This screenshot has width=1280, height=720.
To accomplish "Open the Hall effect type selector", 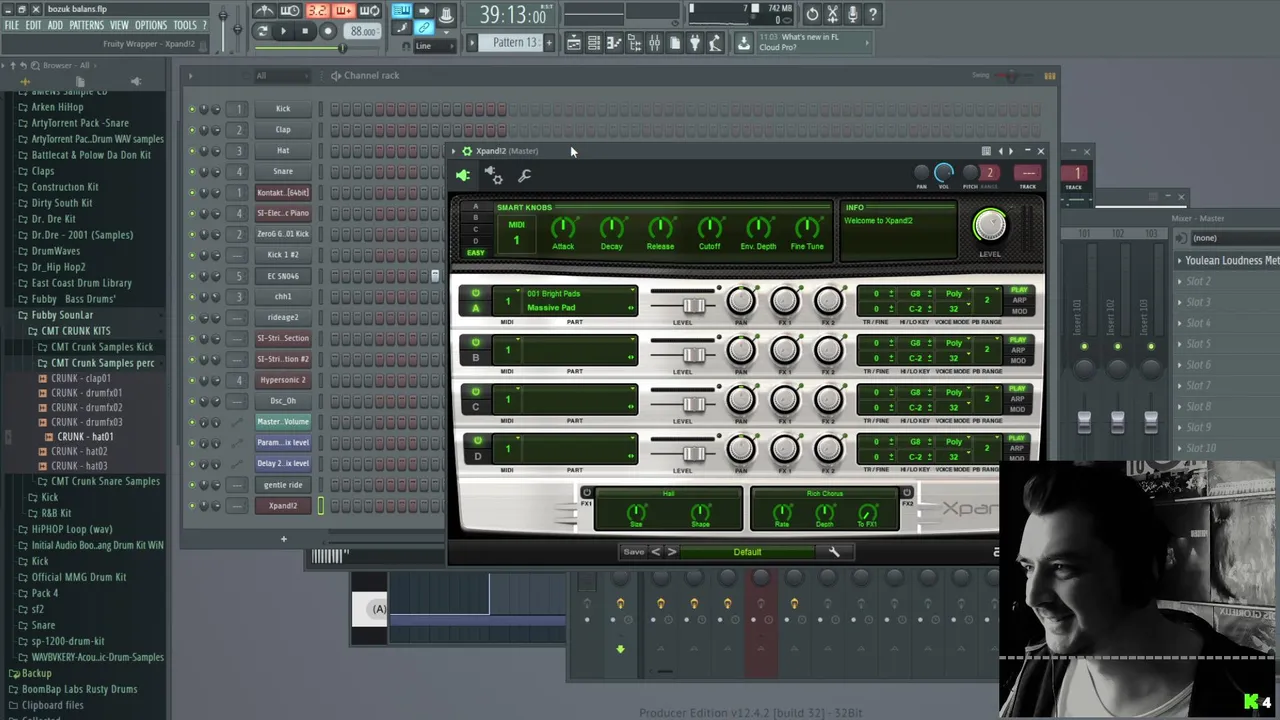I will 668,494.
